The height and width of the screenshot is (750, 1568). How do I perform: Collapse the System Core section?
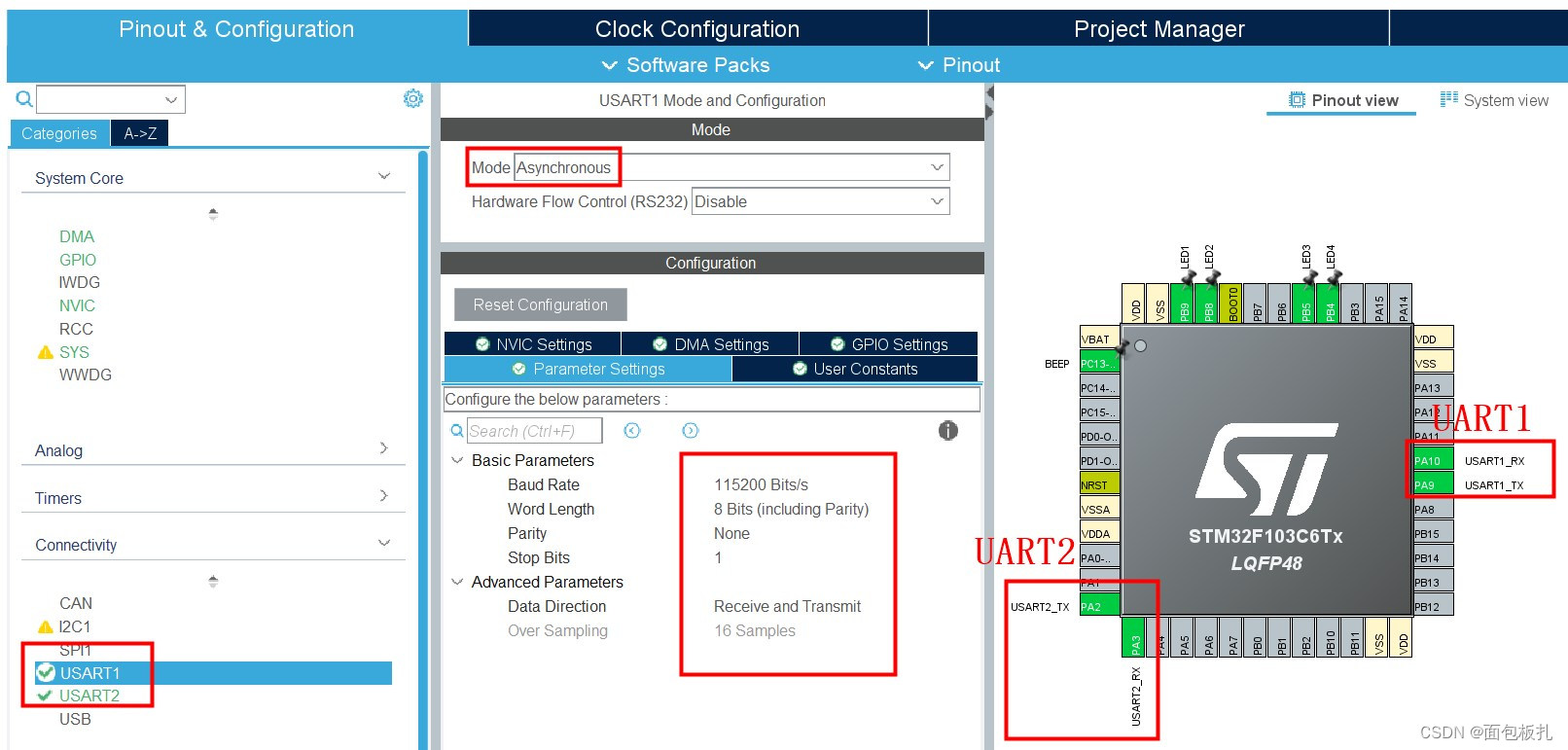[384, 177]
